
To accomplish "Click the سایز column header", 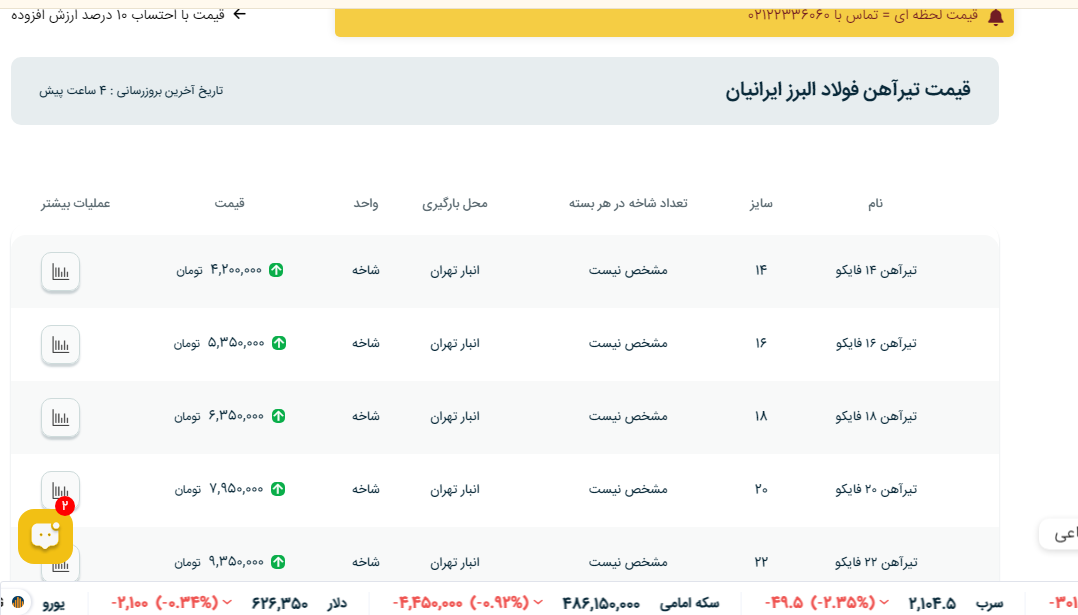I will point(761,203).
